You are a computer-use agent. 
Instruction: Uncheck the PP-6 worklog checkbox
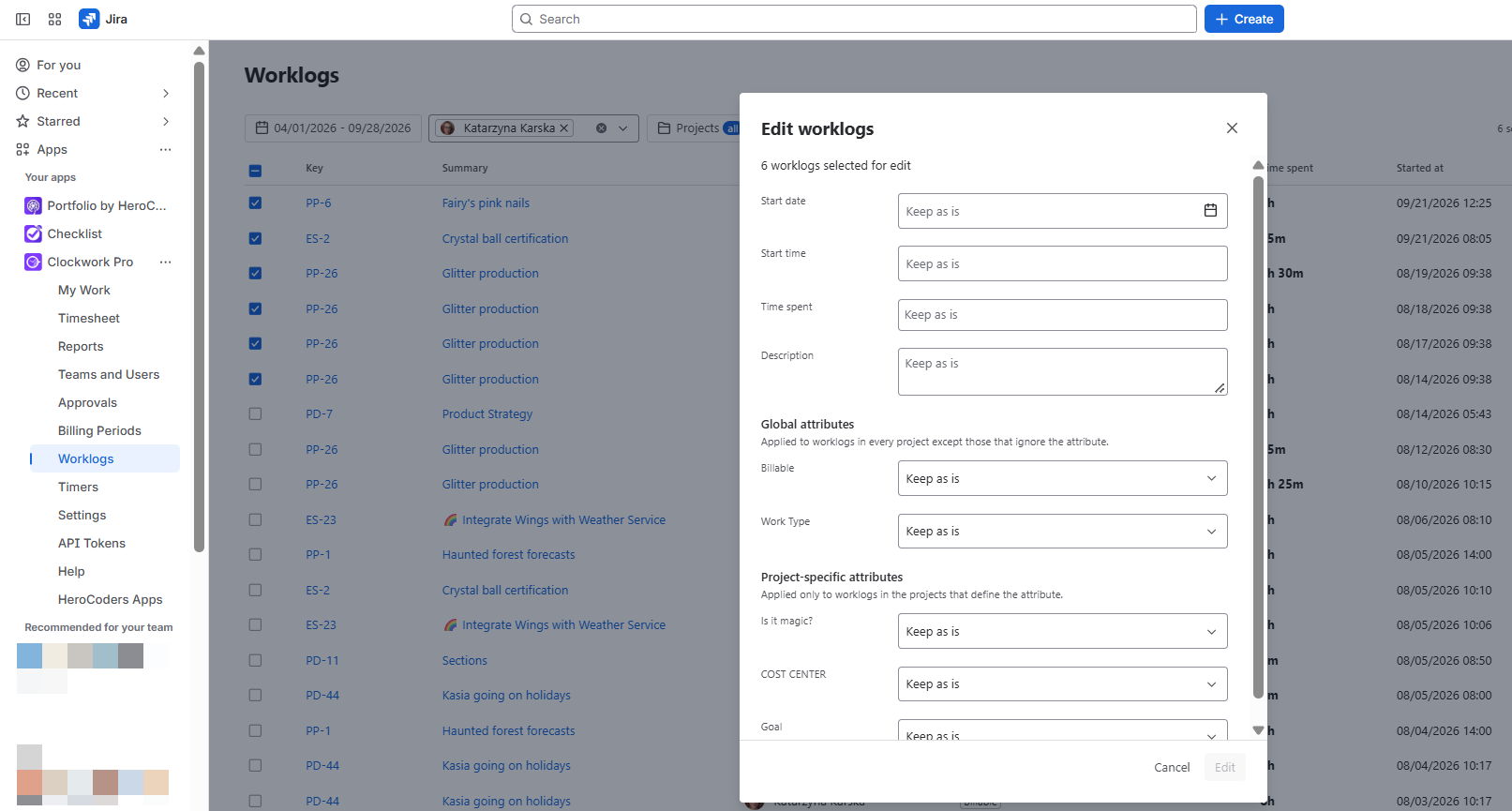[255, 203]
